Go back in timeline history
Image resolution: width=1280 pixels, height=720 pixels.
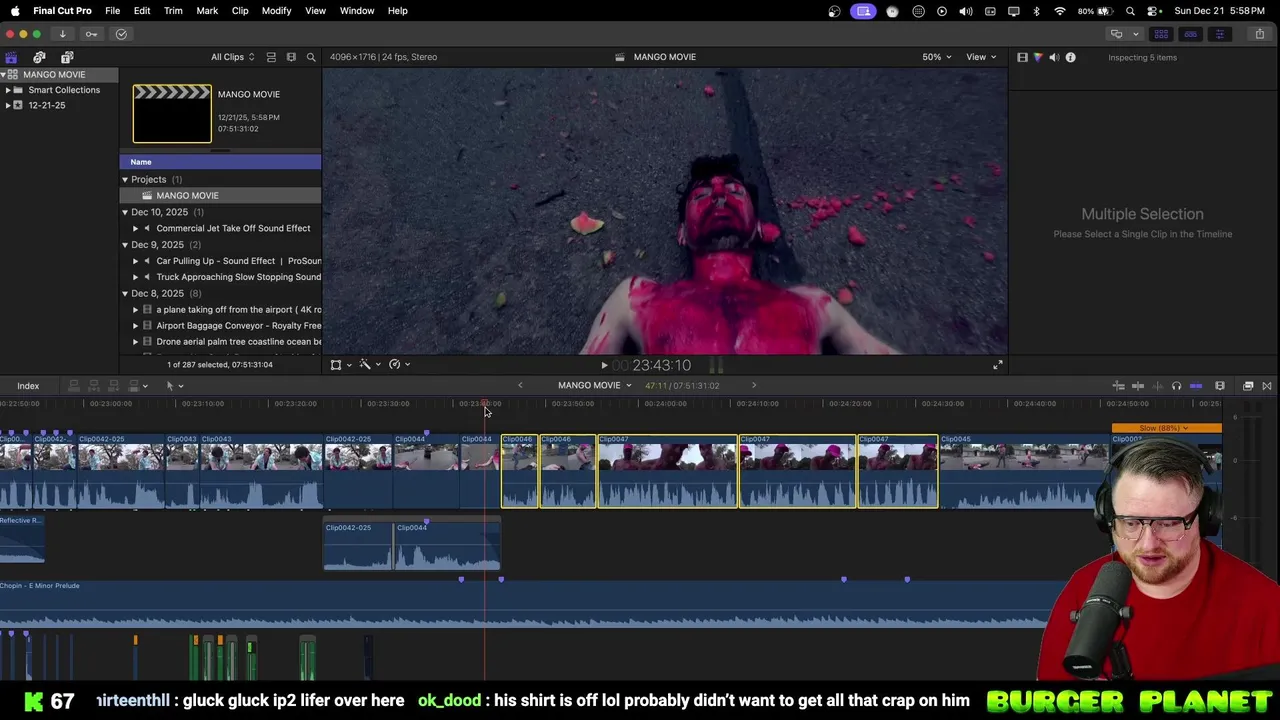(520, 385)
